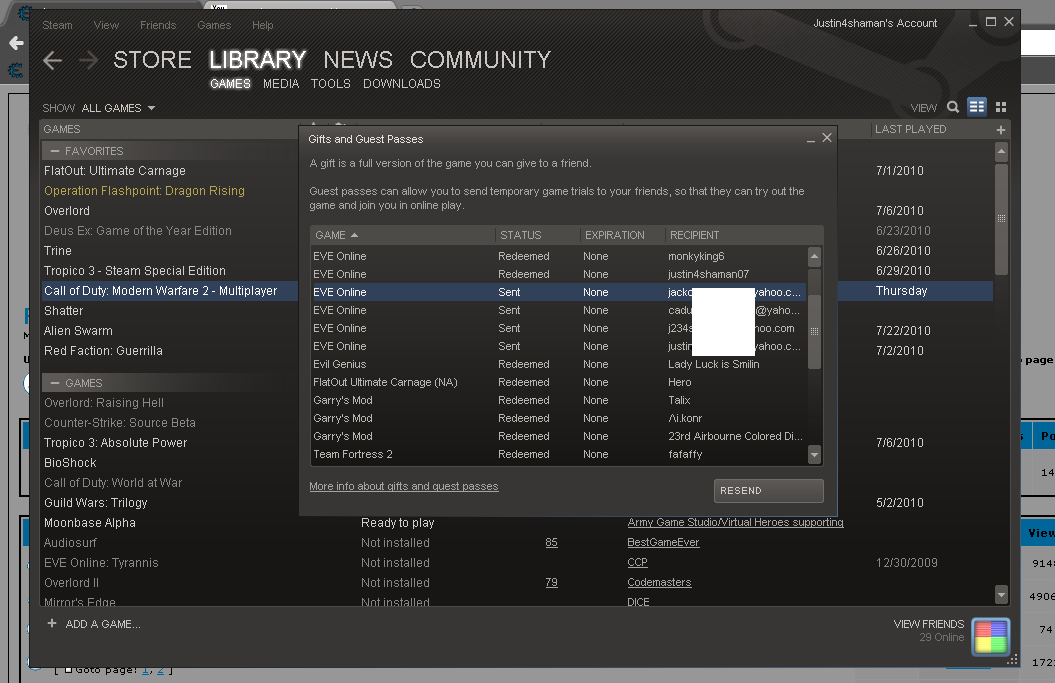Collapse the Games category section
The height and width of the screenshot is (683, 1055).
54,383
